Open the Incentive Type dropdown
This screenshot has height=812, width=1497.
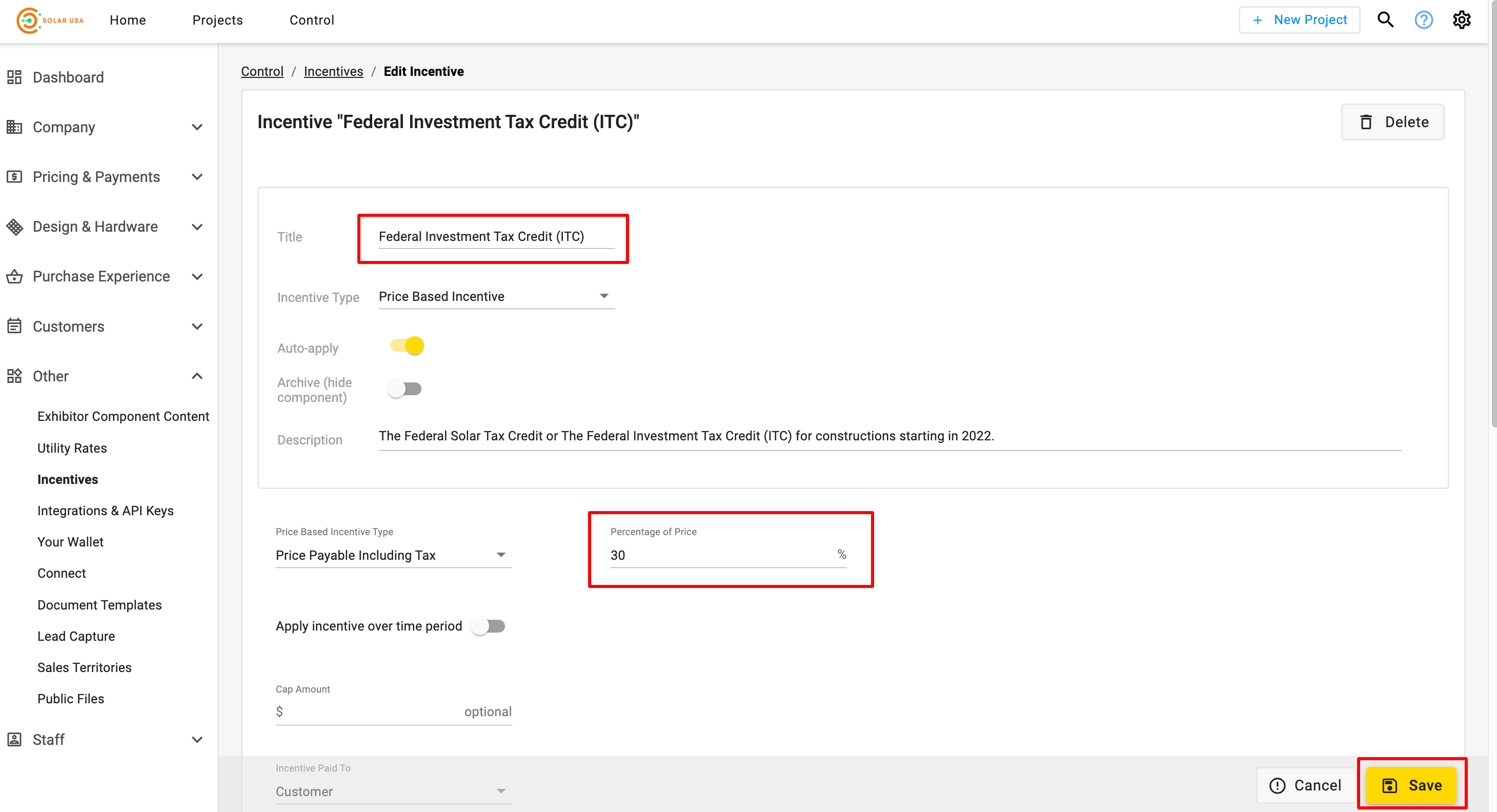(496, 296)
